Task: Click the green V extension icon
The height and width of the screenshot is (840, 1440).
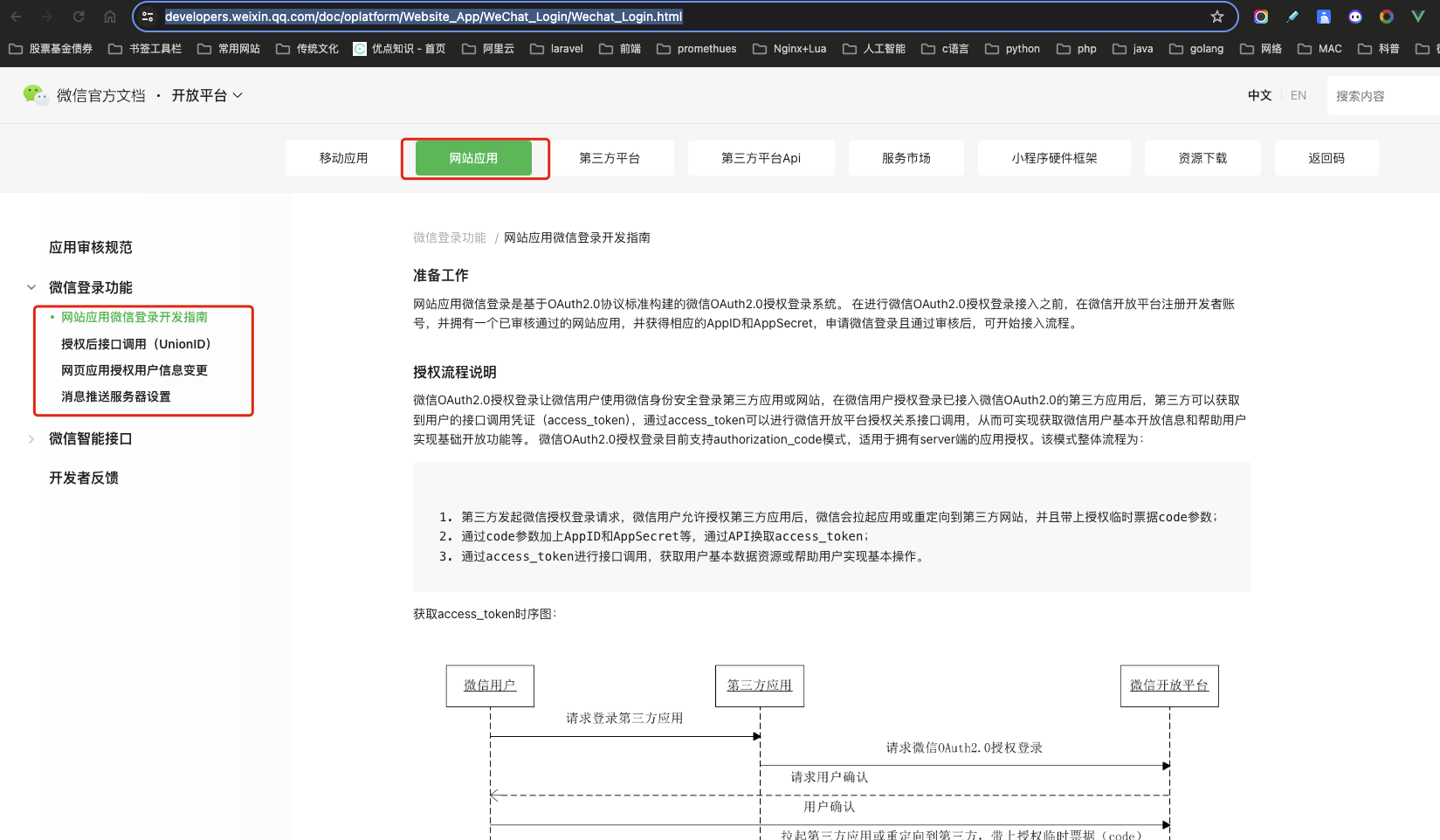Action: 1418,17
